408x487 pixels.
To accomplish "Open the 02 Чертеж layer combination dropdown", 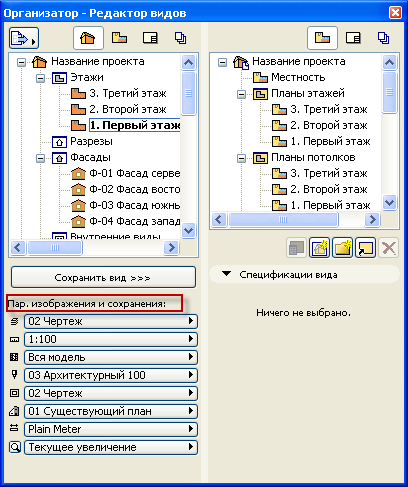I will click(x=111, y=321).
